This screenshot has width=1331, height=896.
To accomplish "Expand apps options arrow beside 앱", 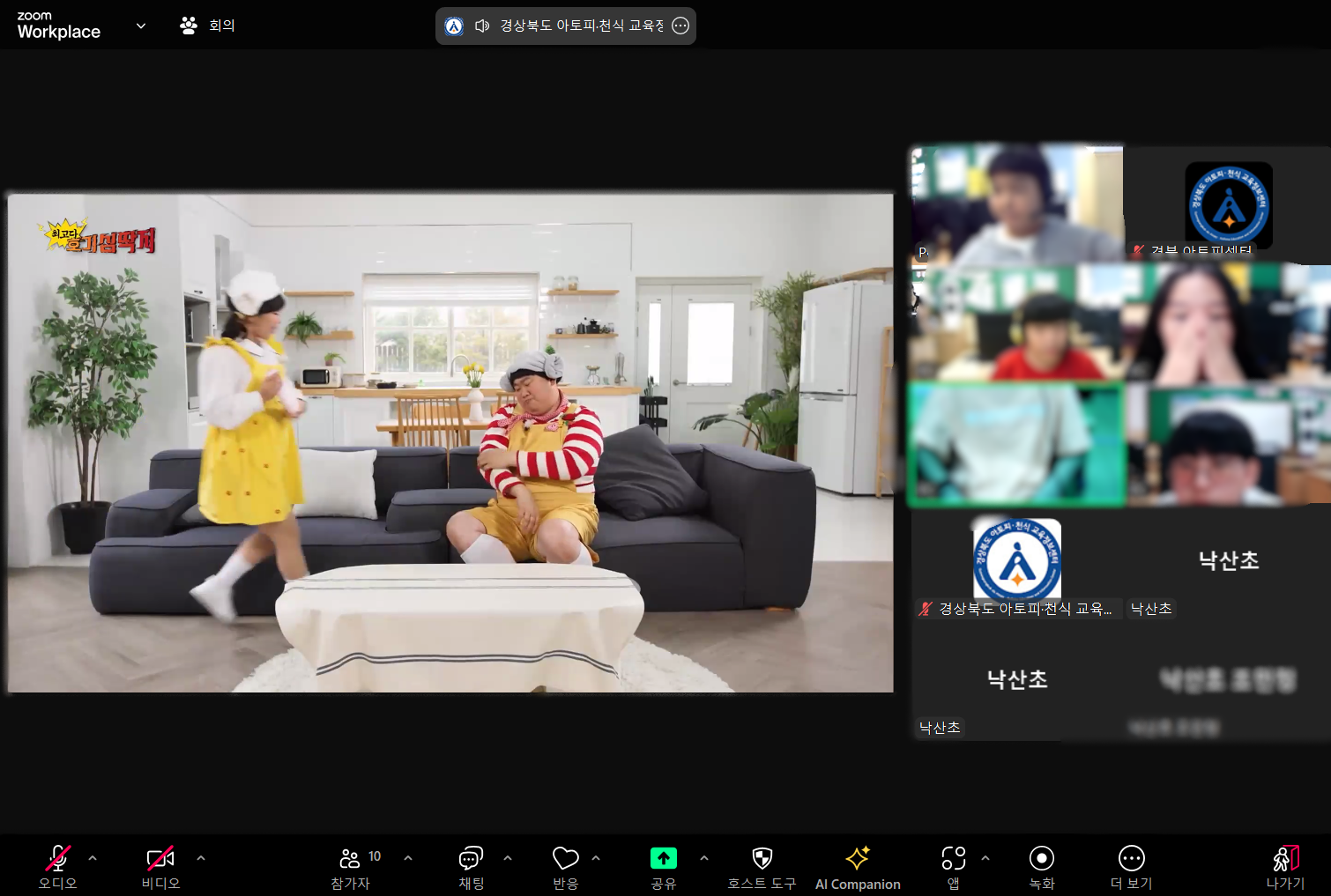I will click(x=985, y=857).
